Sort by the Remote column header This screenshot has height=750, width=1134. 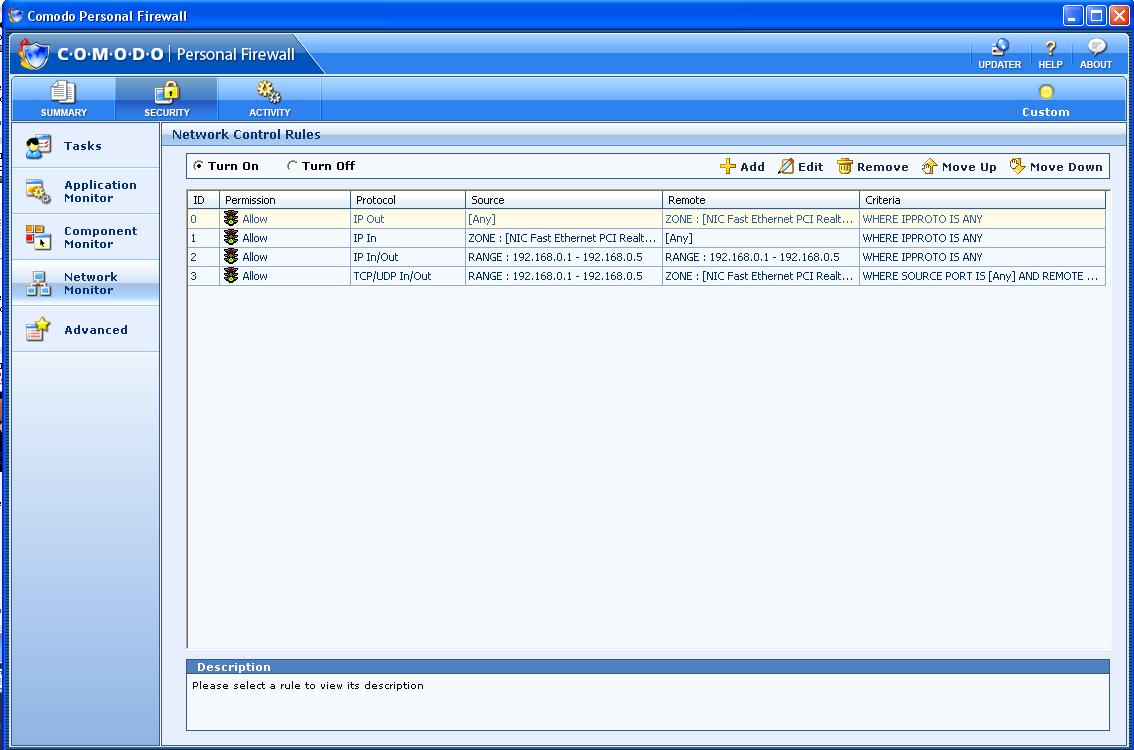click(x=761, y=200)
